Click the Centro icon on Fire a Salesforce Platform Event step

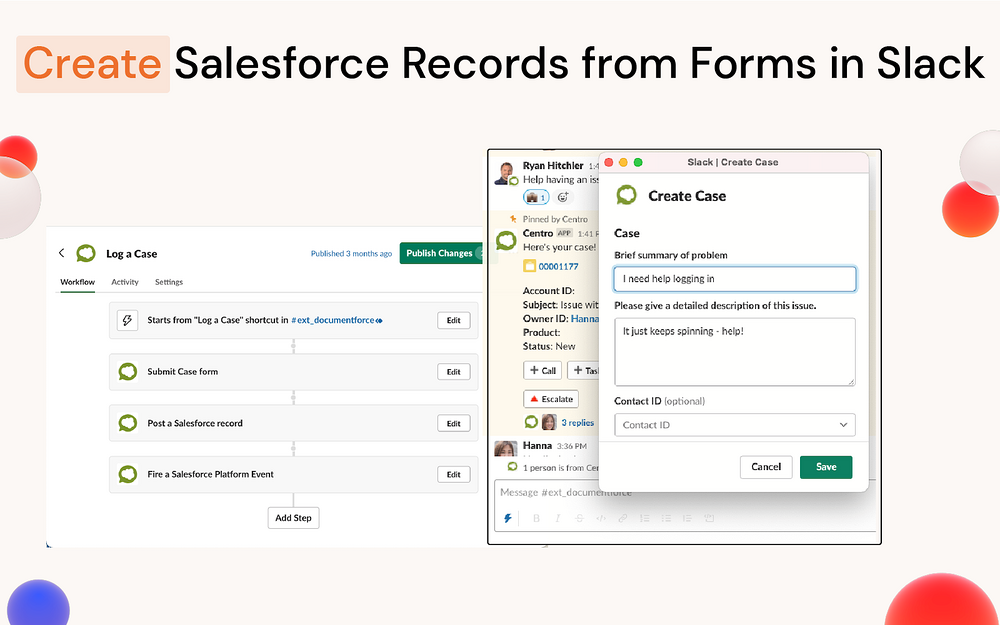pos(128,474)
